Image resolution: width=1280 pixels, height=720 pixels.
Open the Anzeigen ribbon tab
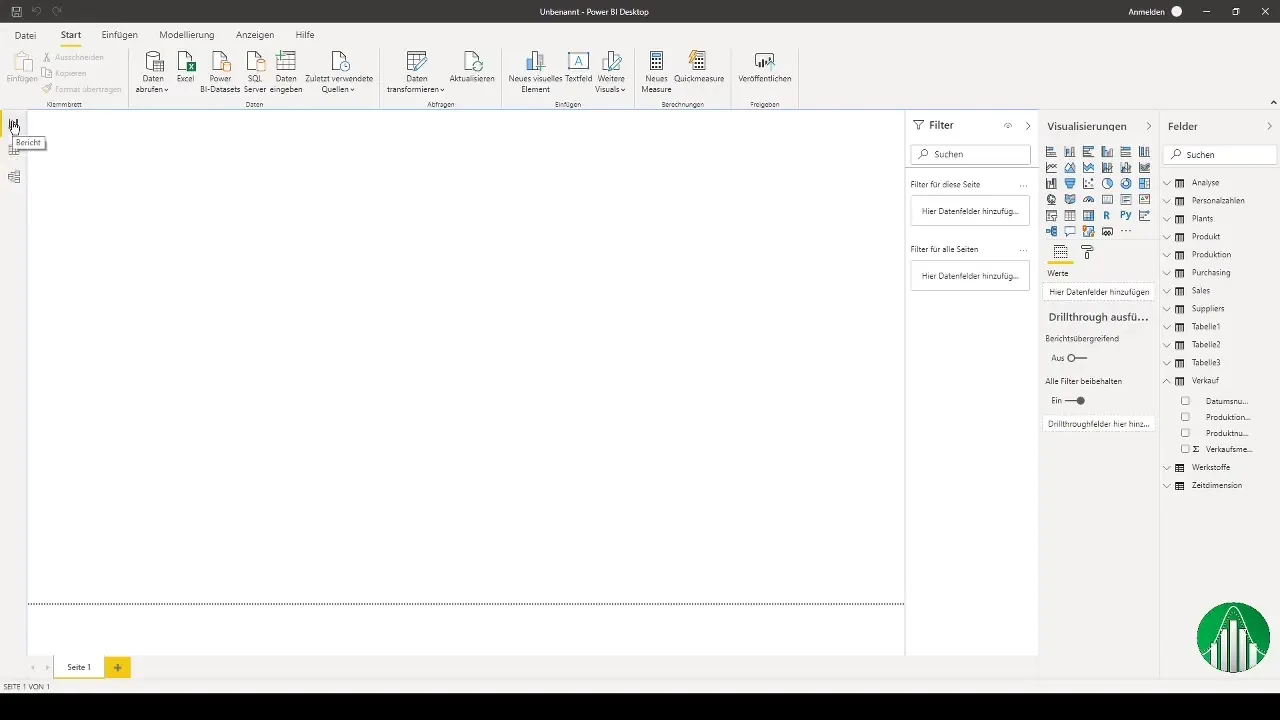coord(255,35)
